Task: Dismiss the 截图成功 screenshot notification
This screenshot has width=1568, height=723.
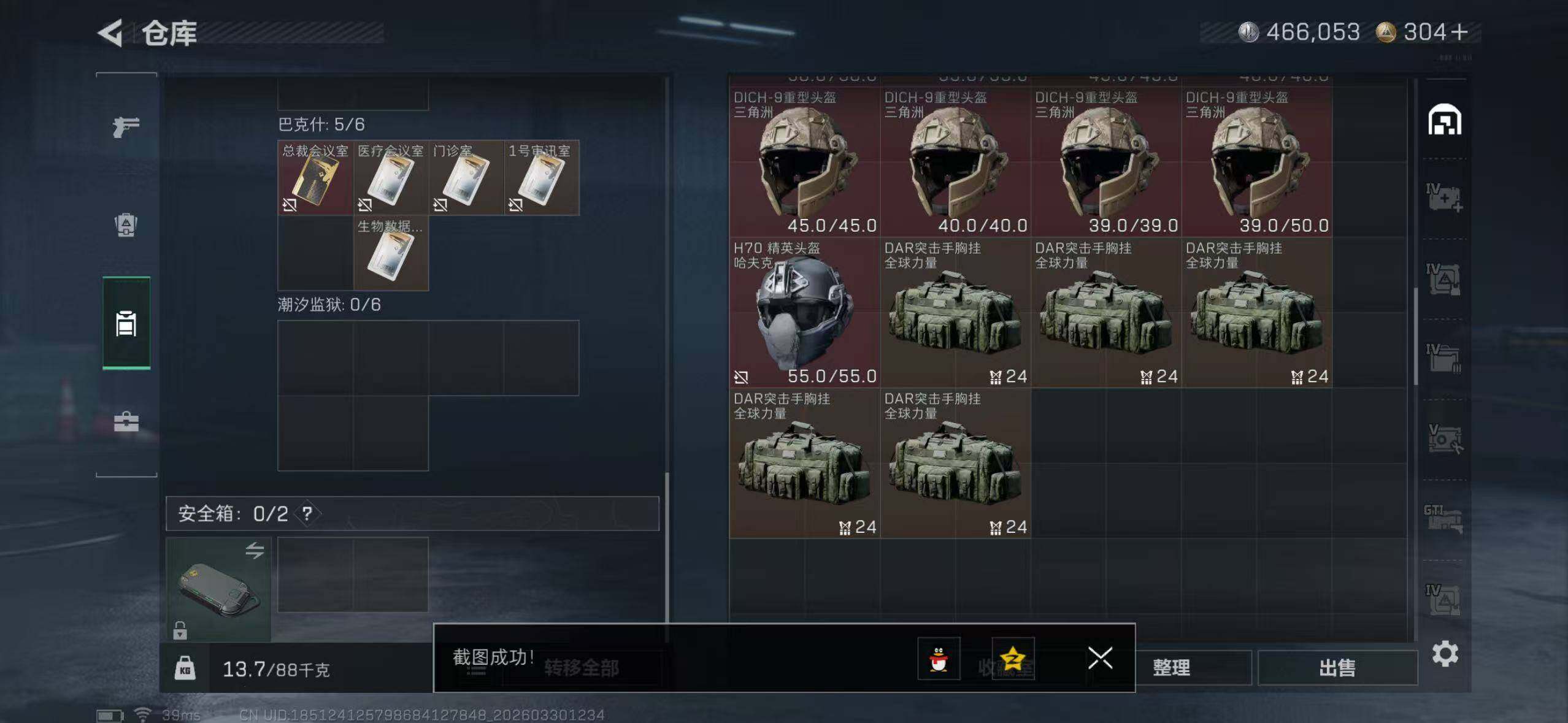Action: (1100, 659)
